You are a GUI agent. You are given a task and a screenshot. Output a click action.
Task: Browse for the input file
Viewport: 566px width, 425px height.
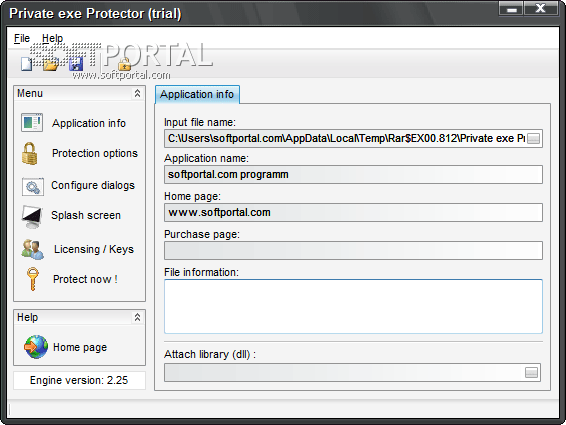[534, 139]
